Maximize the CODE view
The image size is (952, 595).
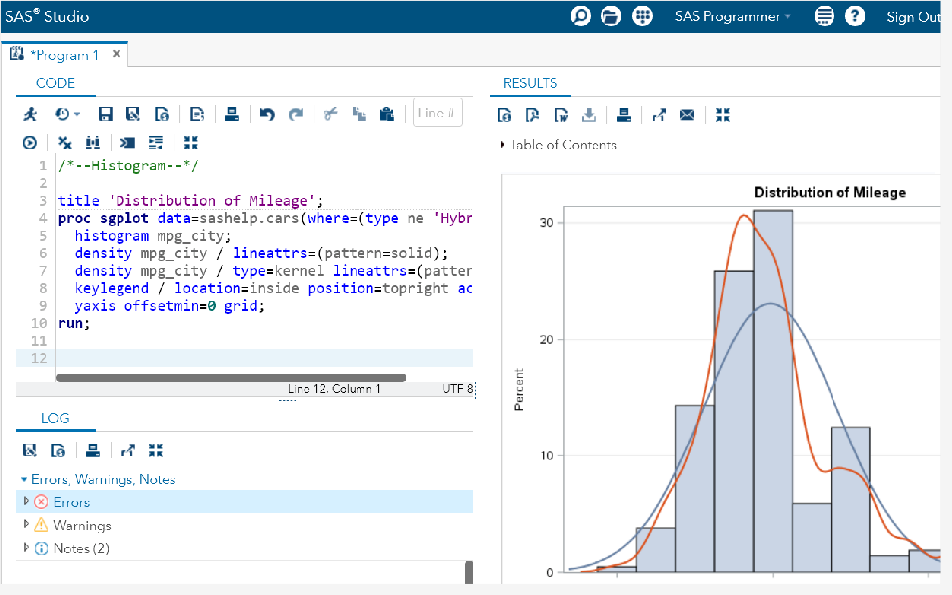pos(191,143)
